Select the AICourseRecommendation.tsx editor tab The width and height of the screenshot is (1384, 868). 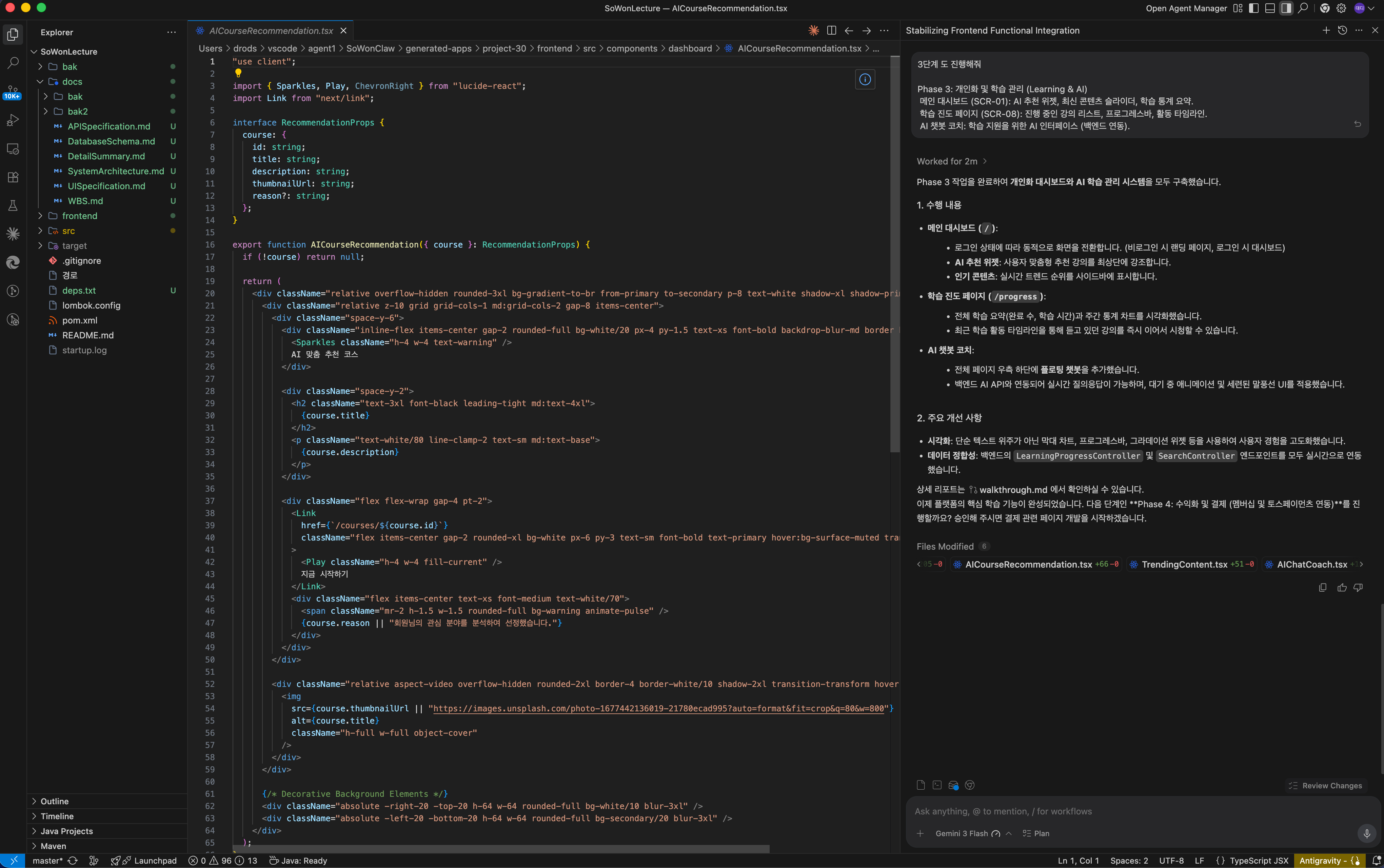point(271,31)
